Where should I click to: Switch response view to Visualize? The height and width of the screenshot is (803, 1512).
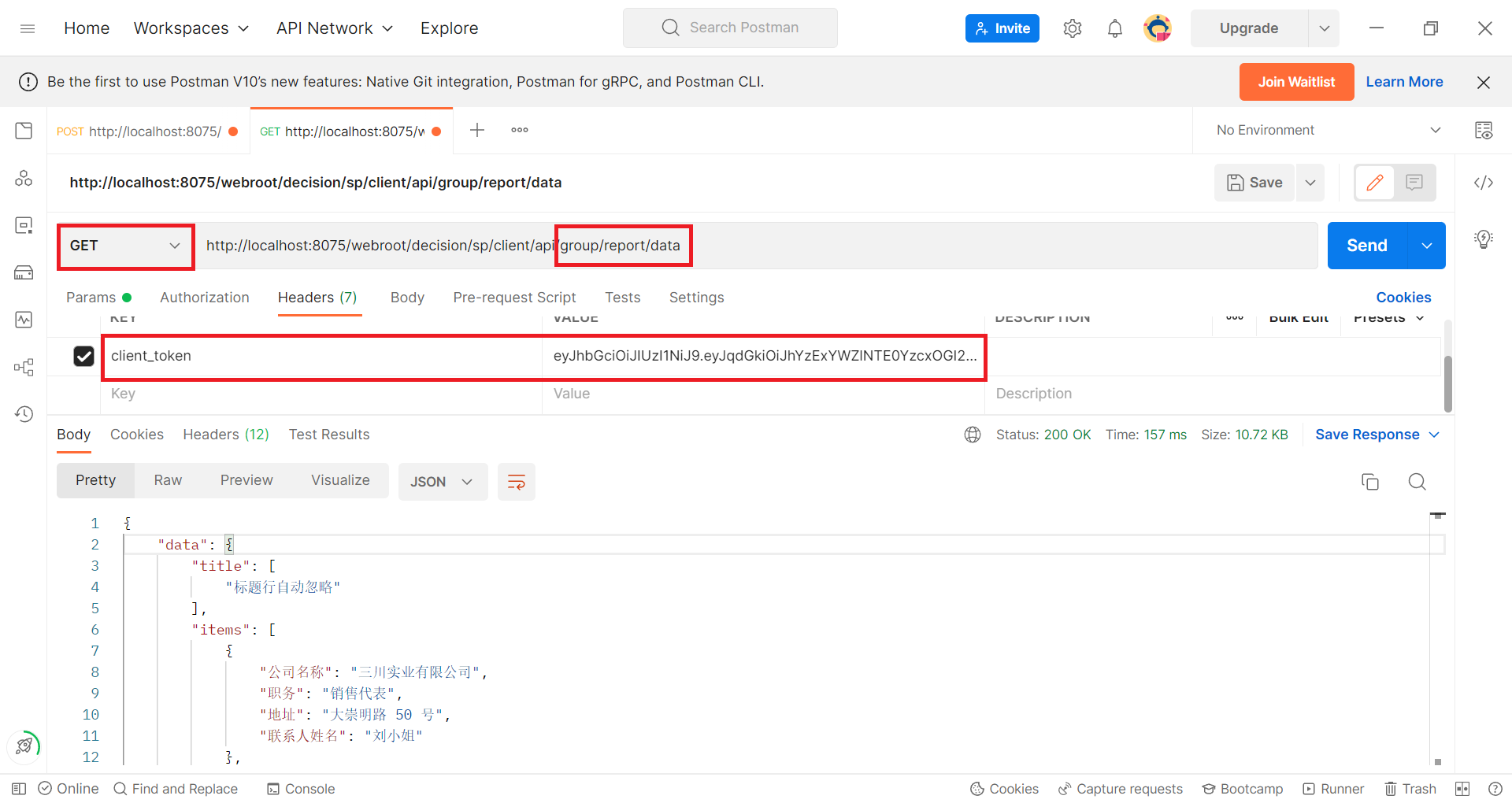(x=340, y=480)
